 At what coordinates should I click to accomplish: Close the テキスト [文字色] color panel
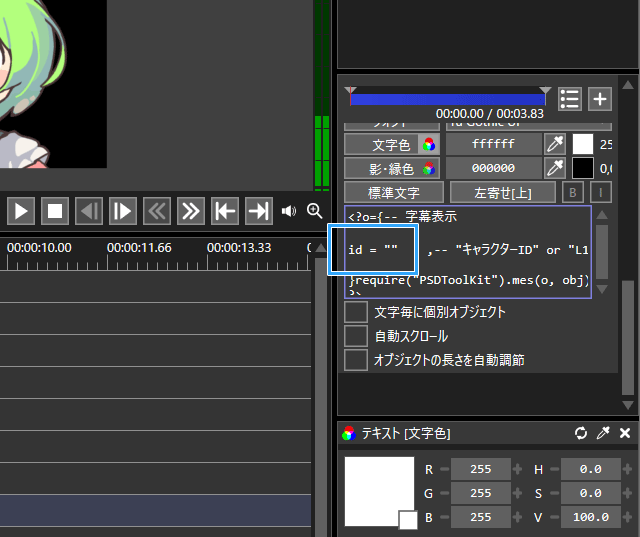point(625,433)
